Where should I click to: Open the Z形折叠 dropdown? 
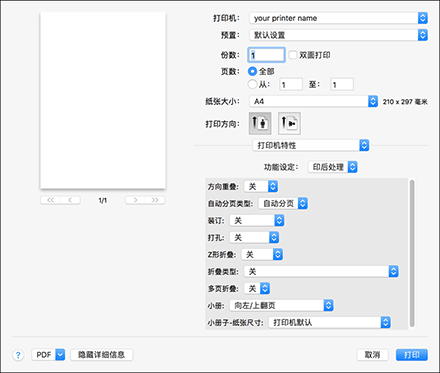[x=262, y=254]
